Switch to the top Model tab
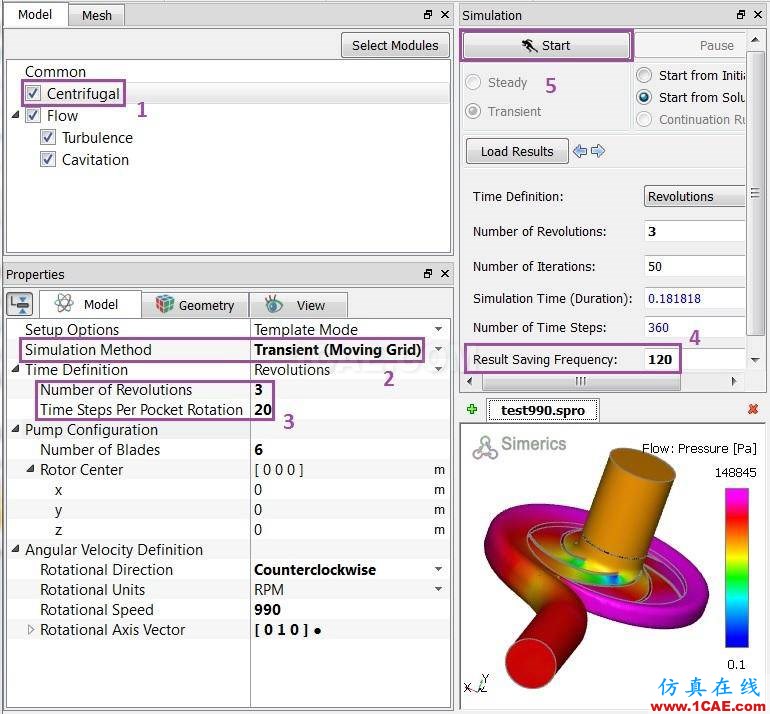Viewport: 770px width, 714px height. point(35,15)
